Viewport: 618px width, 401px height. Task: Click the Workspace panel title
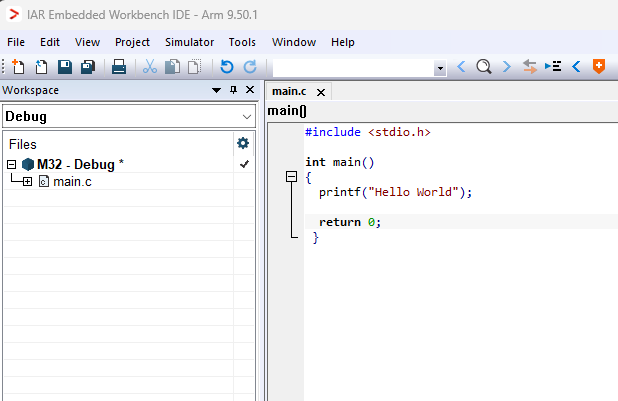pyautogui.click(x=30, y=90)
